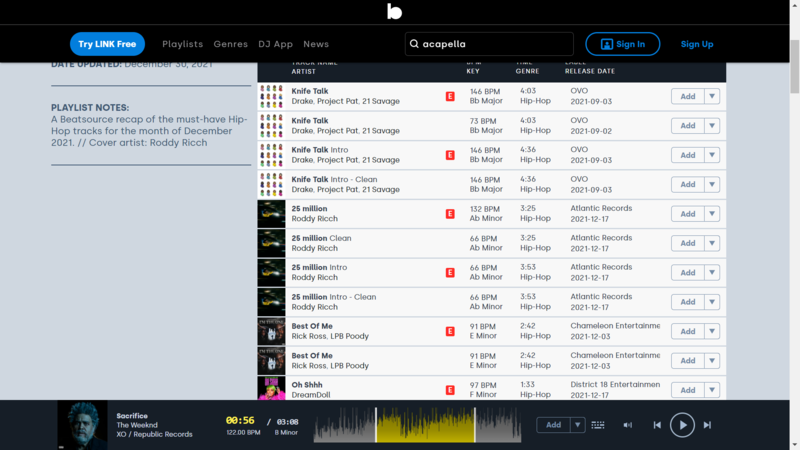Viewport: 800px width, 450px height.
Task: Click explicit badge on Oh Shhh row
Action: pyautogui.click(x=450, y=390)
